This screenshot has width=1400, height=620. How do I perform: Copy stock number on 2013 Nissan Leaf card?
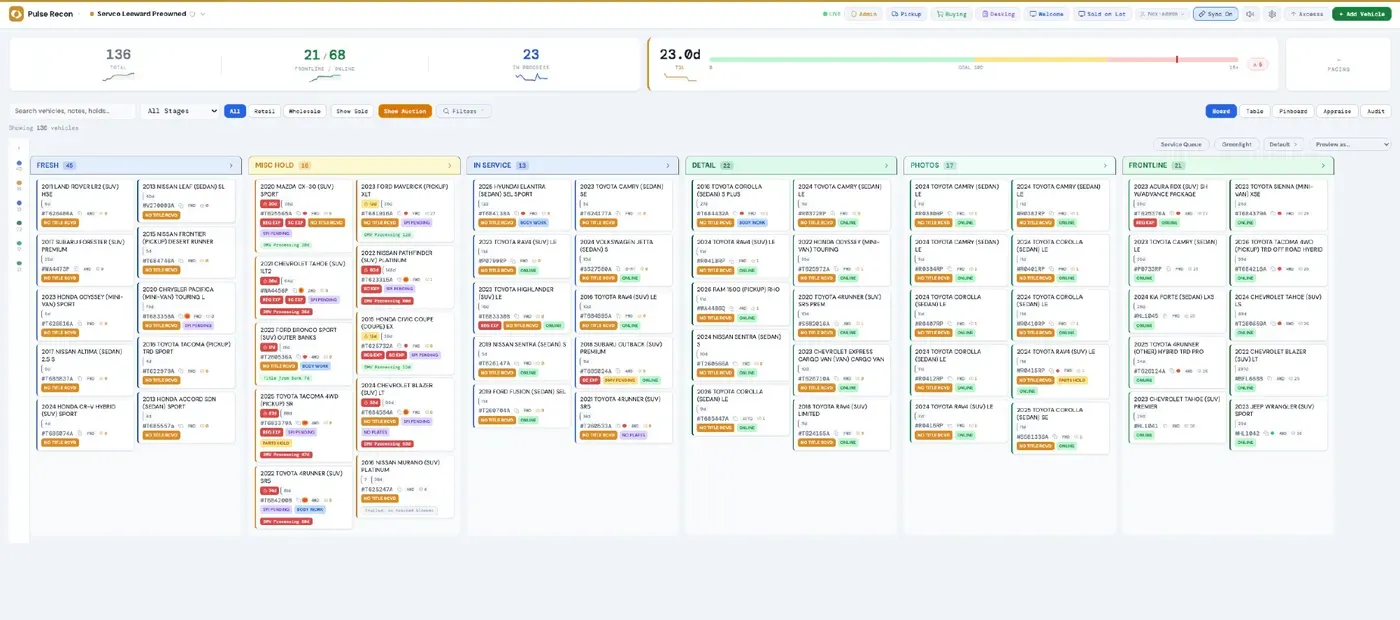pyautogui.click(x=180, y=205)
